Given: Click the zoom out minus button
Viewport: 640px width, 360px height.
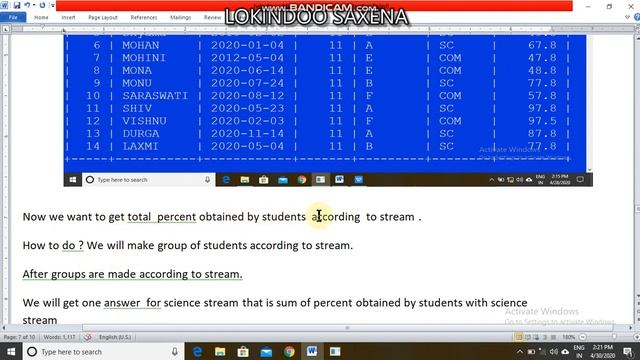Looking at the screenshot, I should point(582,337).
